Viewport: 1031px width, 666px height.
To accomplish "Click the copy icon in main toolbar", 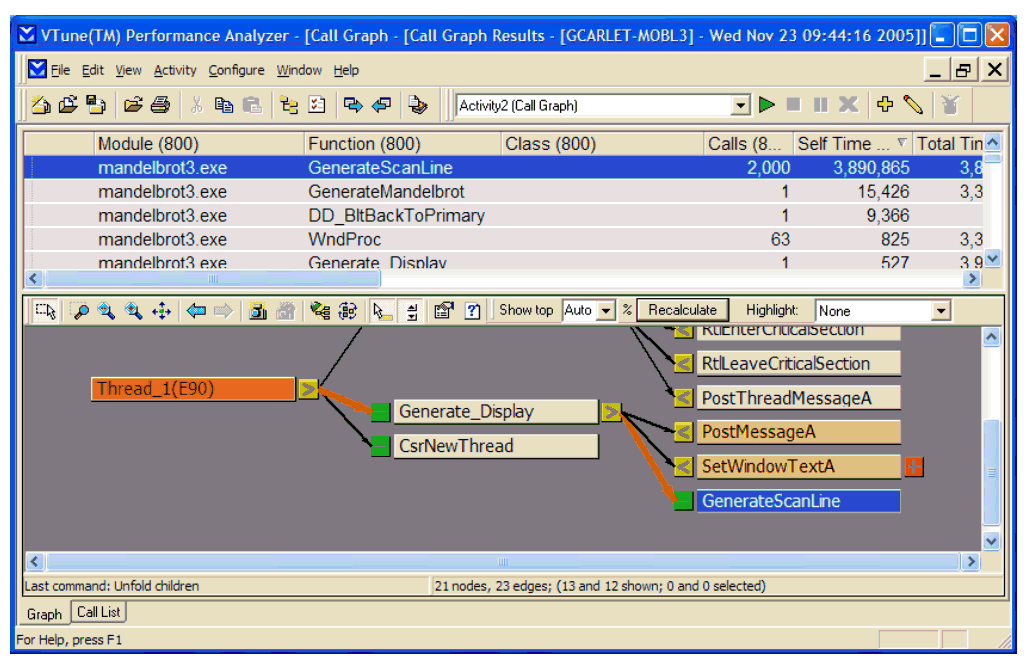I will 224,104.
